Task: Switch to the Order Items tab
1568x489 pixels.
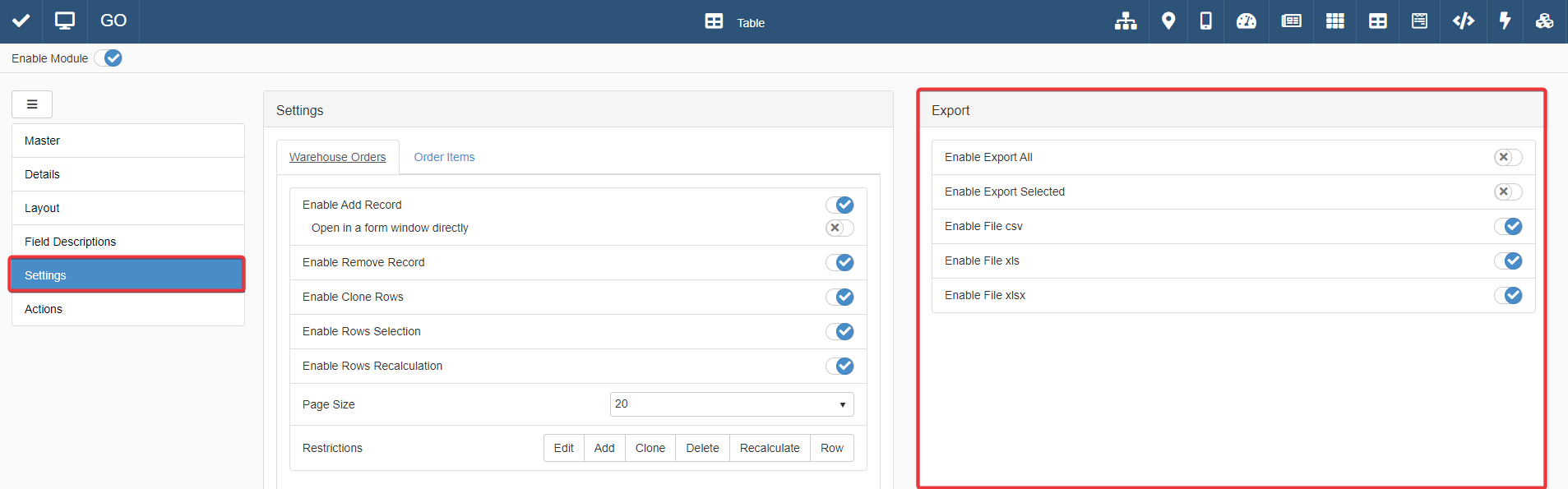Action: 444,157
